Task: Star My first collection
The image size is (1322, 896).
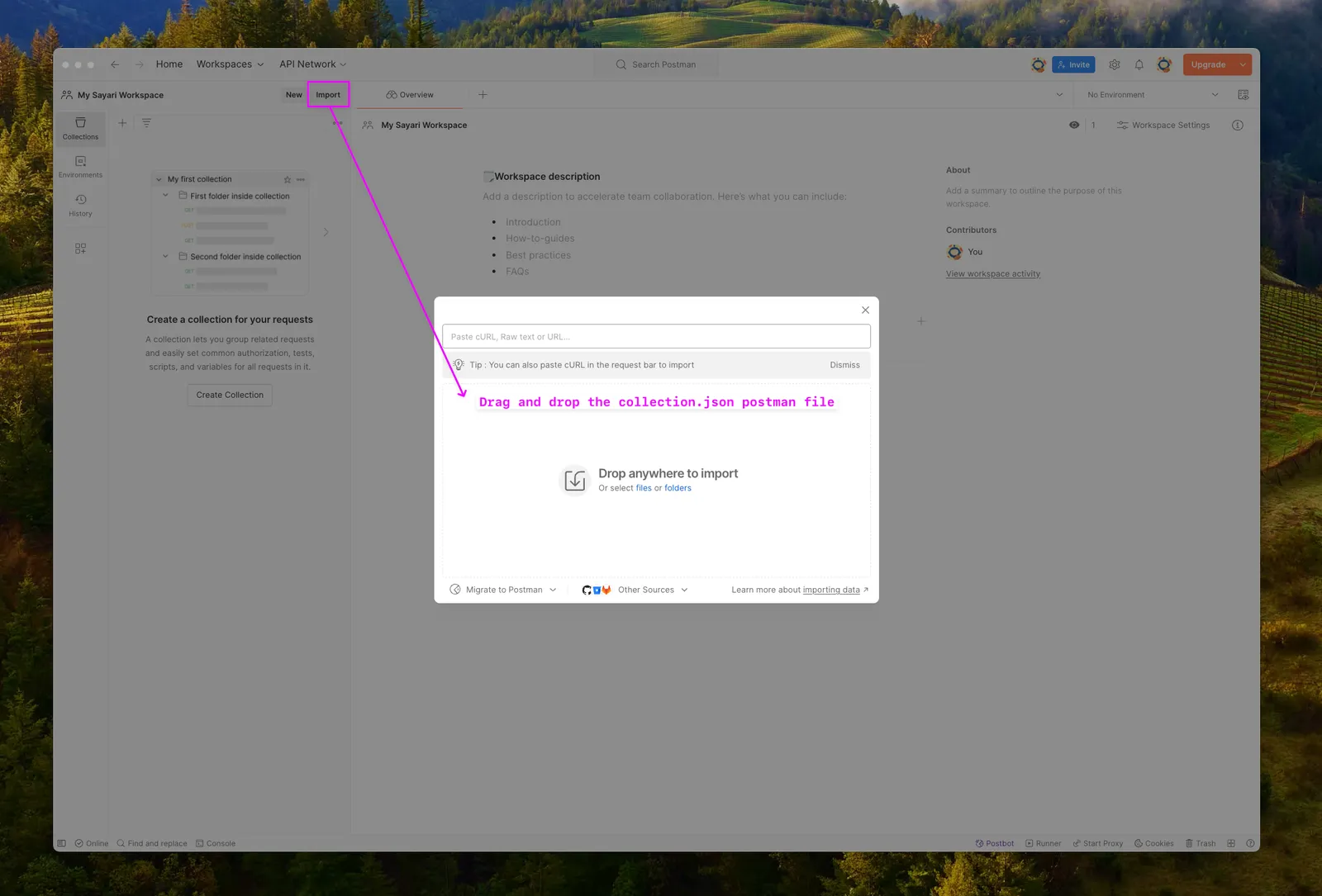Action: pos(287,179)
